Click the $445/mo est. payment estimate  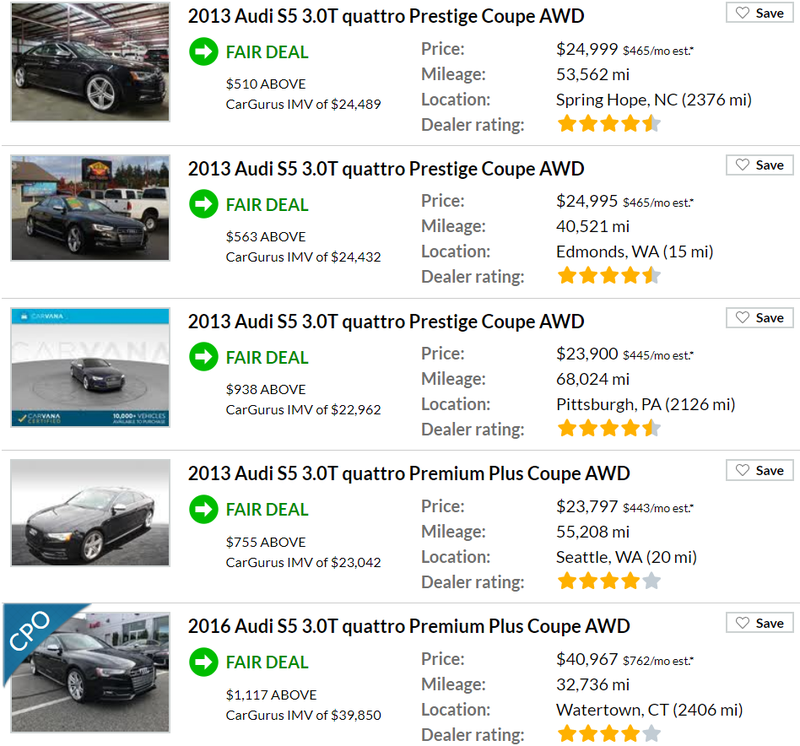point(658,356)
